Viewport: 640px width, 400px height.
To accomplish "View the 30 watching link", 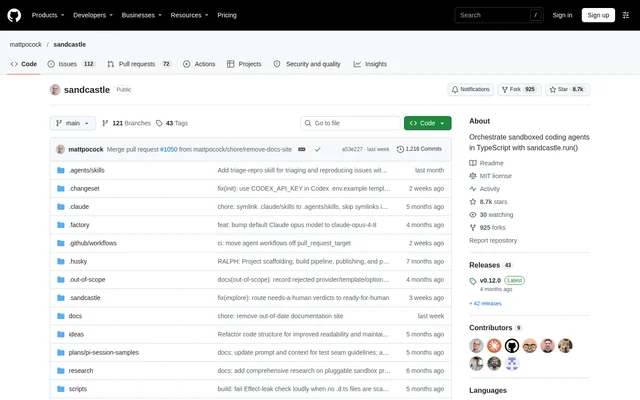I will tap(491, 215).
